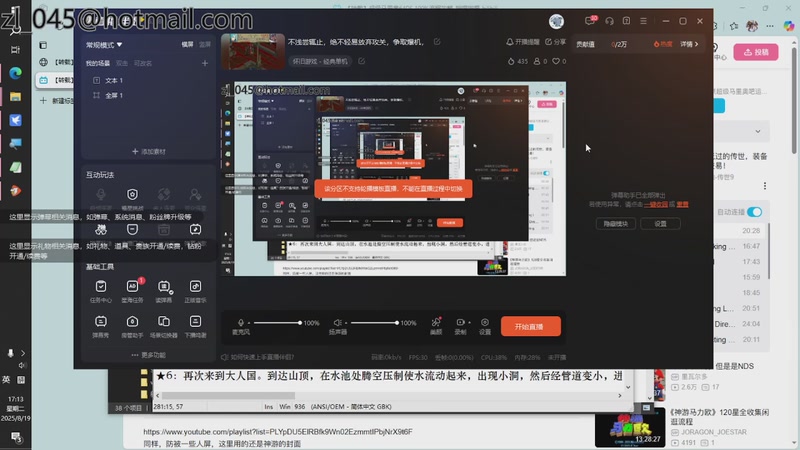Screen dimensions: 800x450
Task: Open the 下播鸣谢 end-stream thanks tool
Action: 195,327
